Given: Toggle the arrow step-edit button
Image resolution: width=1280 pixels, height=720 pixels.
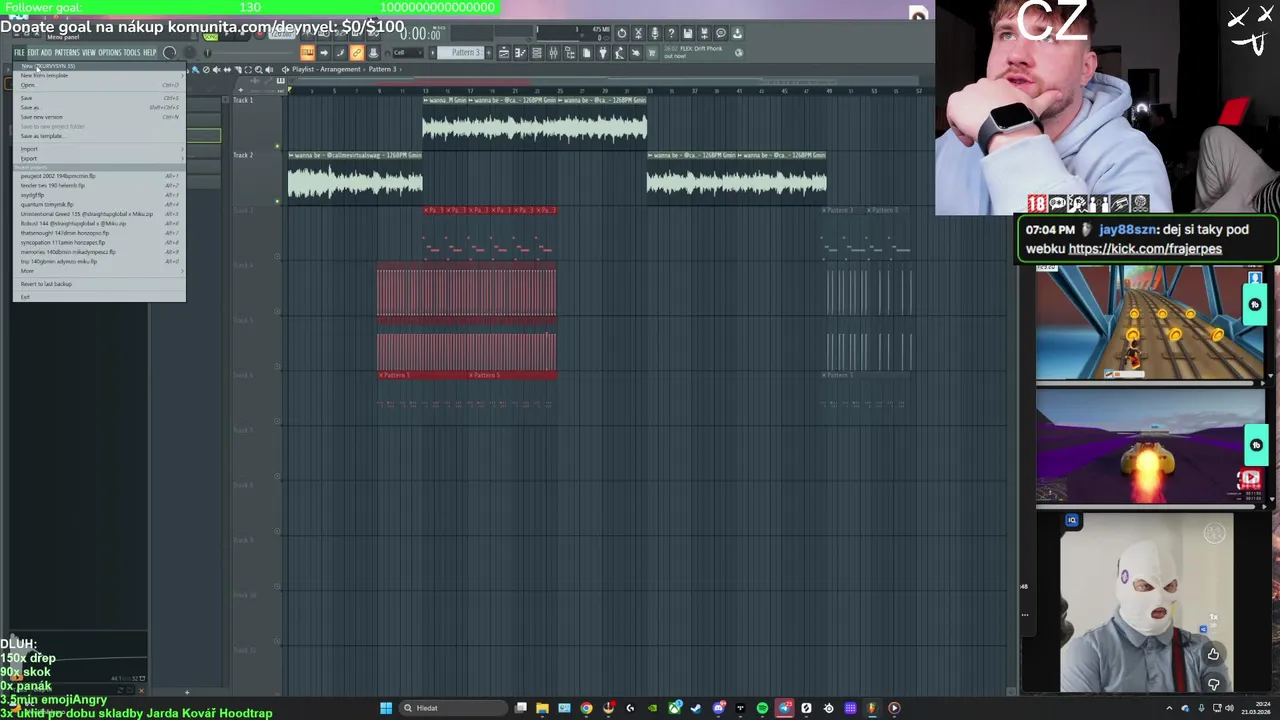Looking at the screenshot, I should [324, 52].
